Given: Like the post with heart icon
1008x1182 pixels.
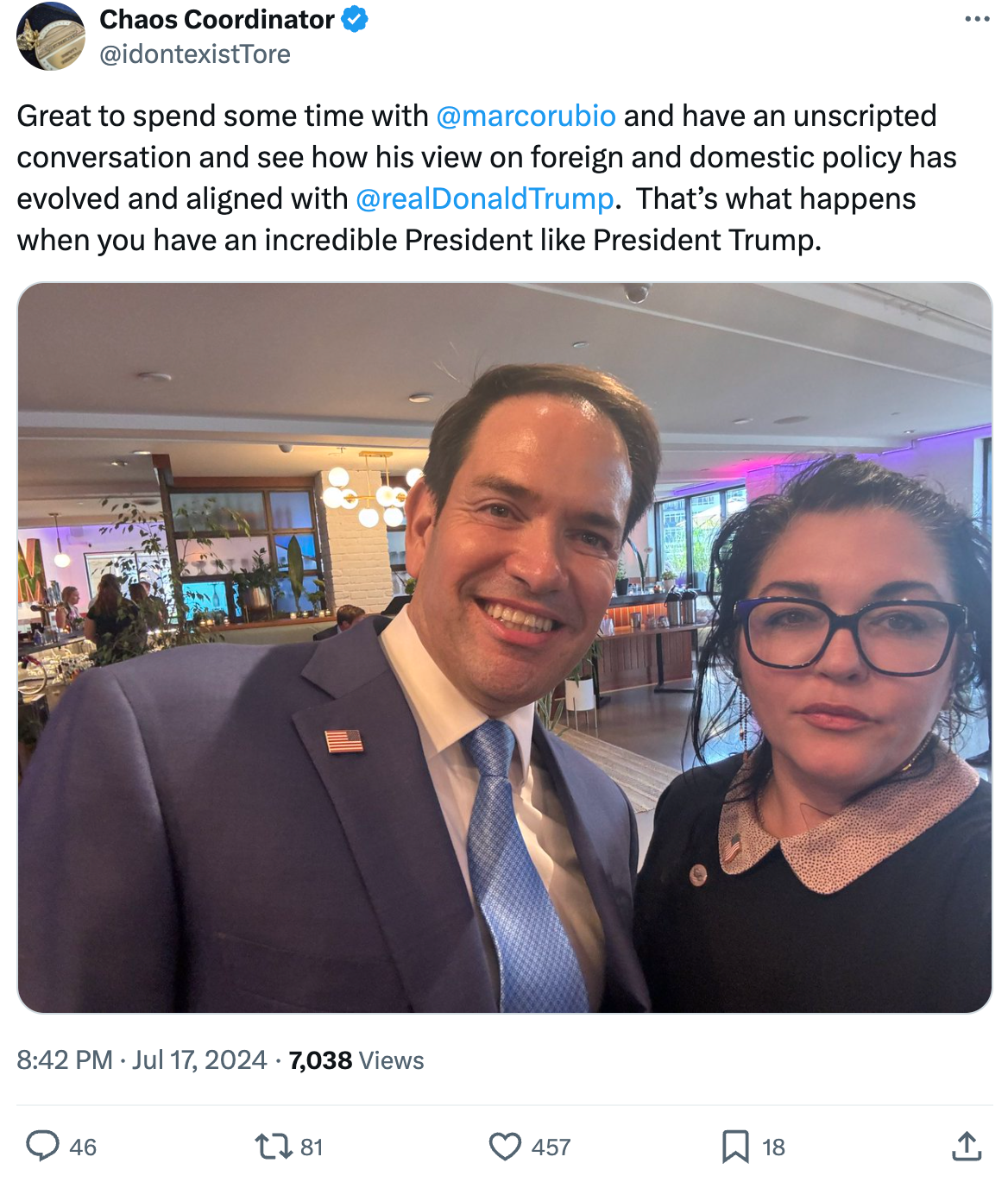Looking at the screenshot, I should pyautogui.click(x=505, y=1146).
